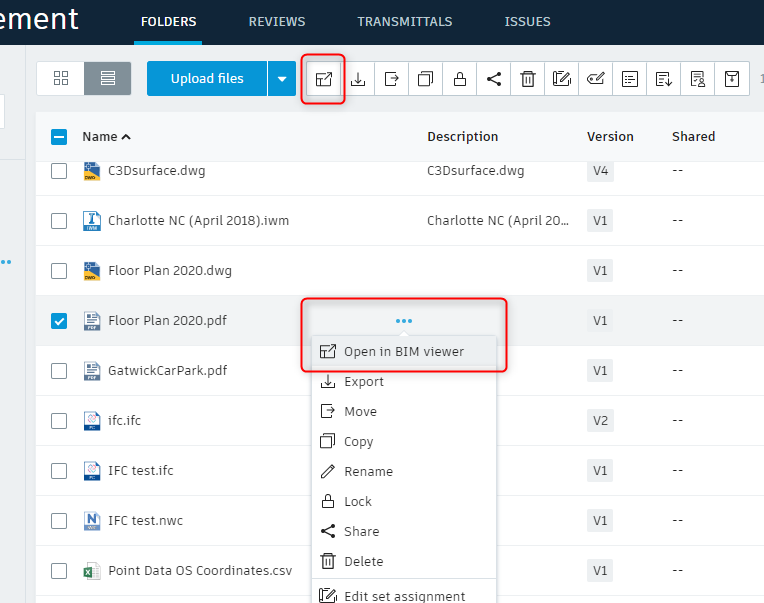Toggle the select-all checkbox in header
The image size is (764, 603).
[x=59, y=137]
